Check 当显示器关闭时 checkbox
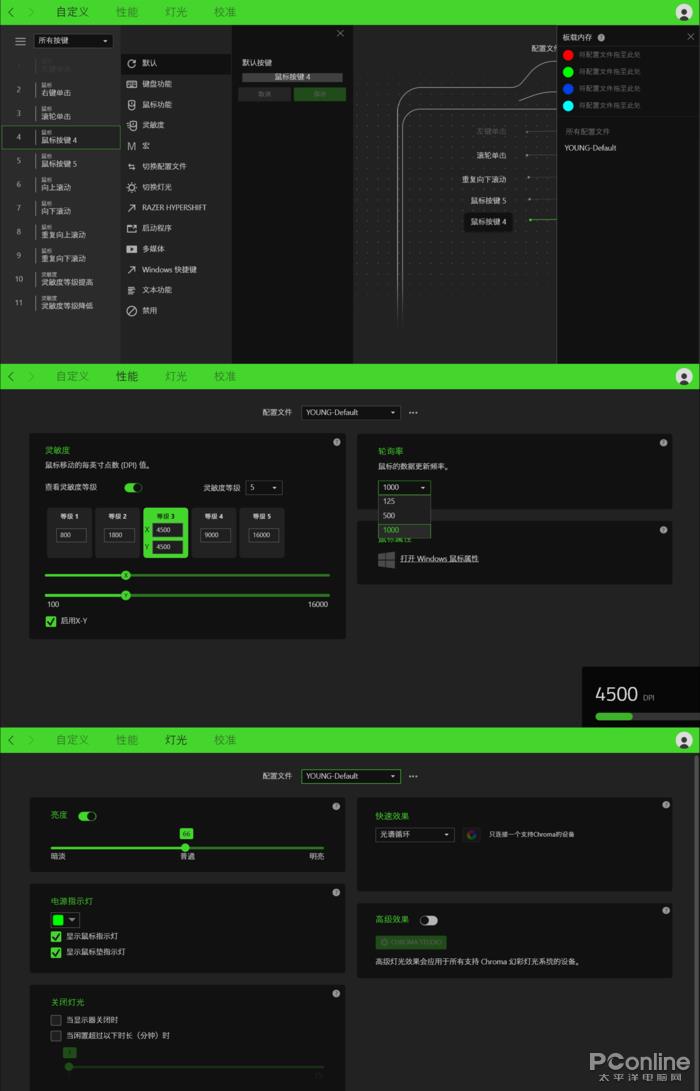Image resolution: width=700 pixels, height=1091 pixels. pos(56,1020)
